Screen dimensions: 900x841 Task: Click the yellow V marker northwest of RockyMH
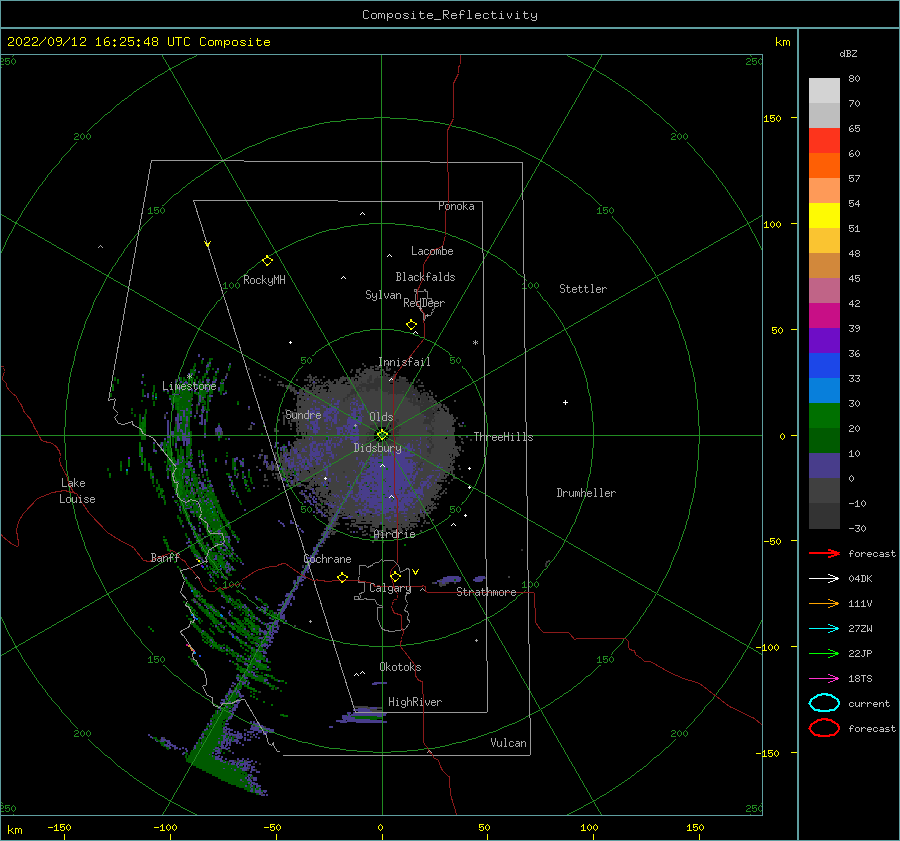208,244
